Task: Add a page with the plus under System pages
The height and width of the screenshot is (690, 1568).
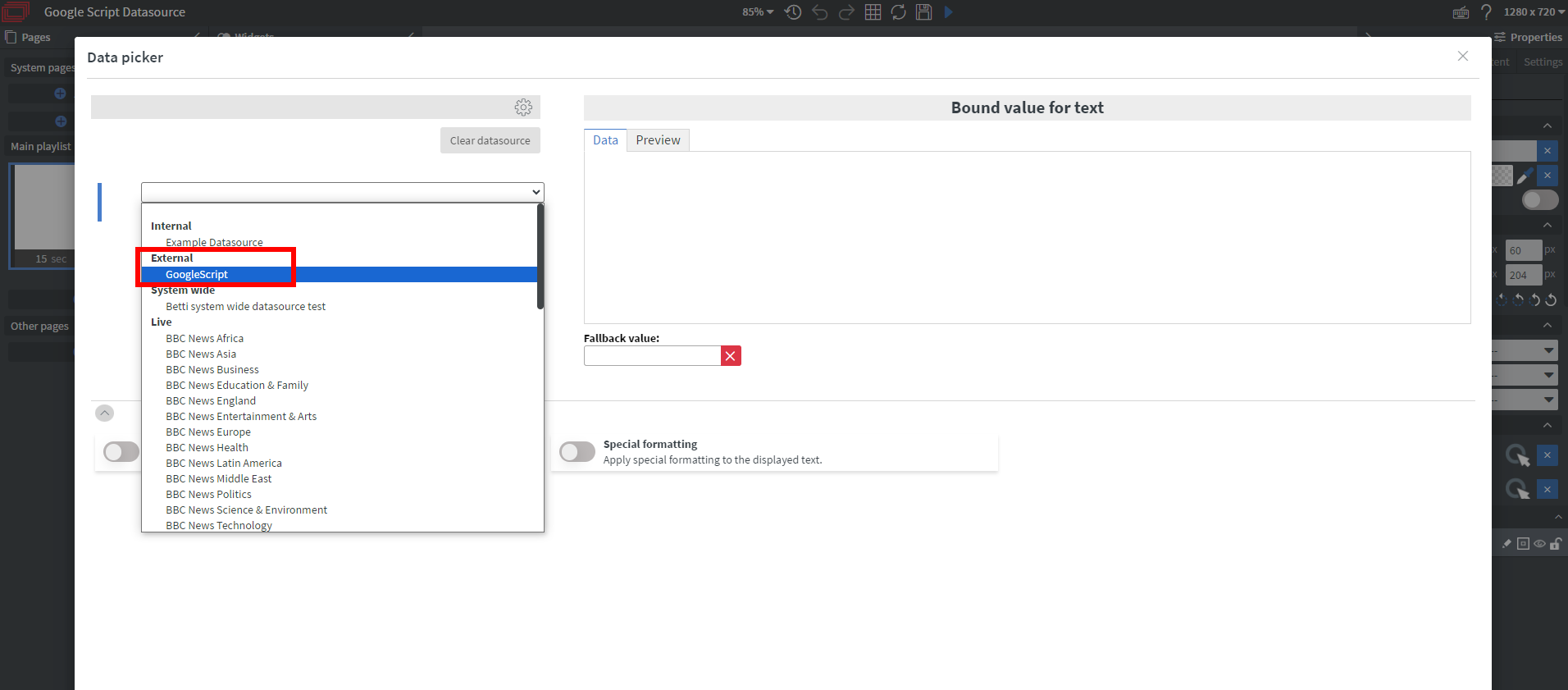Action: pyautogui.click(x=60, y=94)
